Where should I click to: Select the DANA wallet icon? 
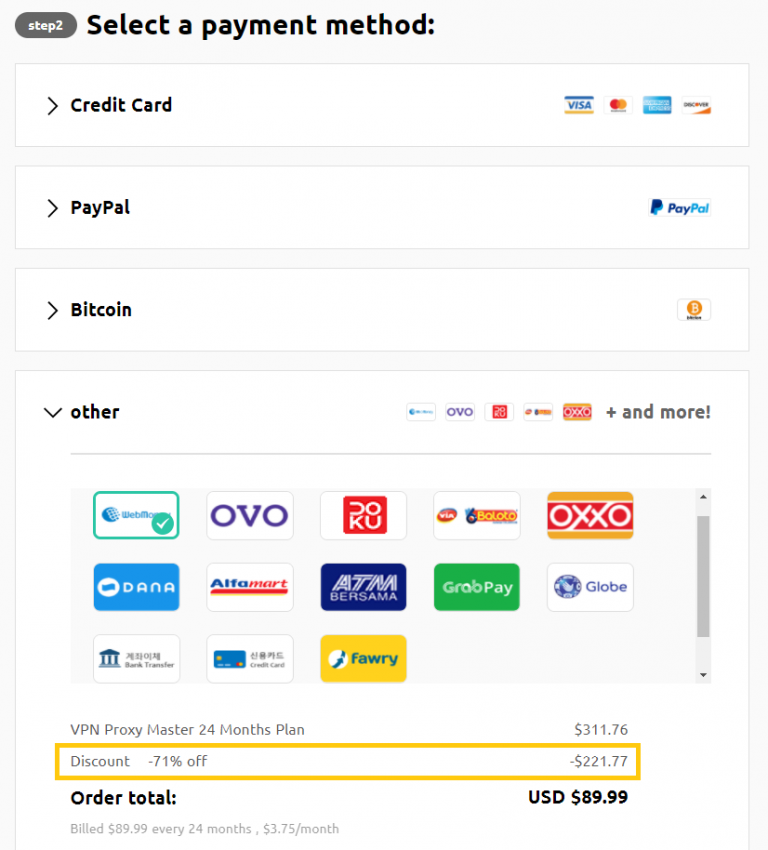pyautogui.click(x=136, y=586)
